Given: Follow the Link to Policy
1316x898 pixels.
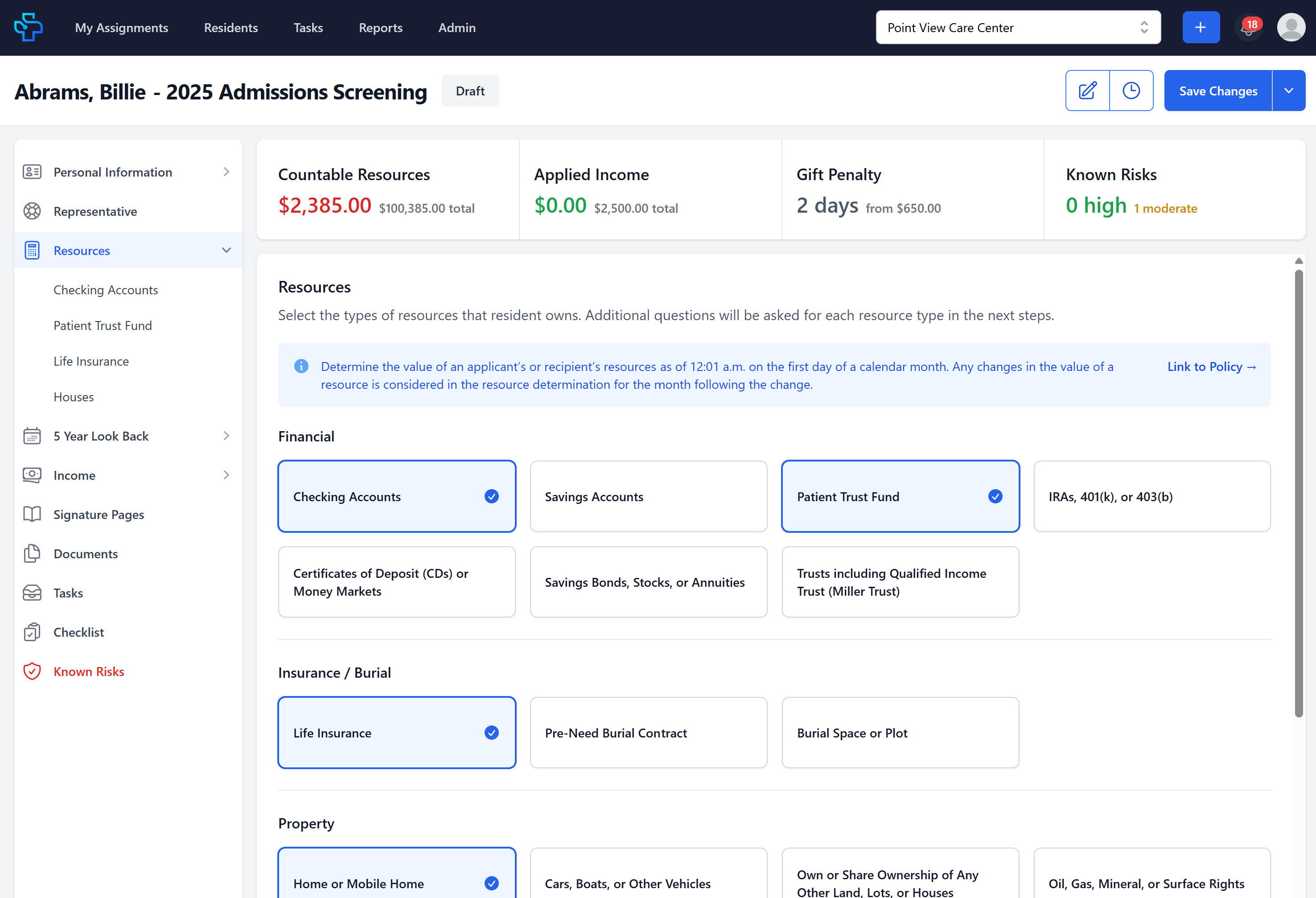Looking at the screenshot, I should (x=1211, y=367).
